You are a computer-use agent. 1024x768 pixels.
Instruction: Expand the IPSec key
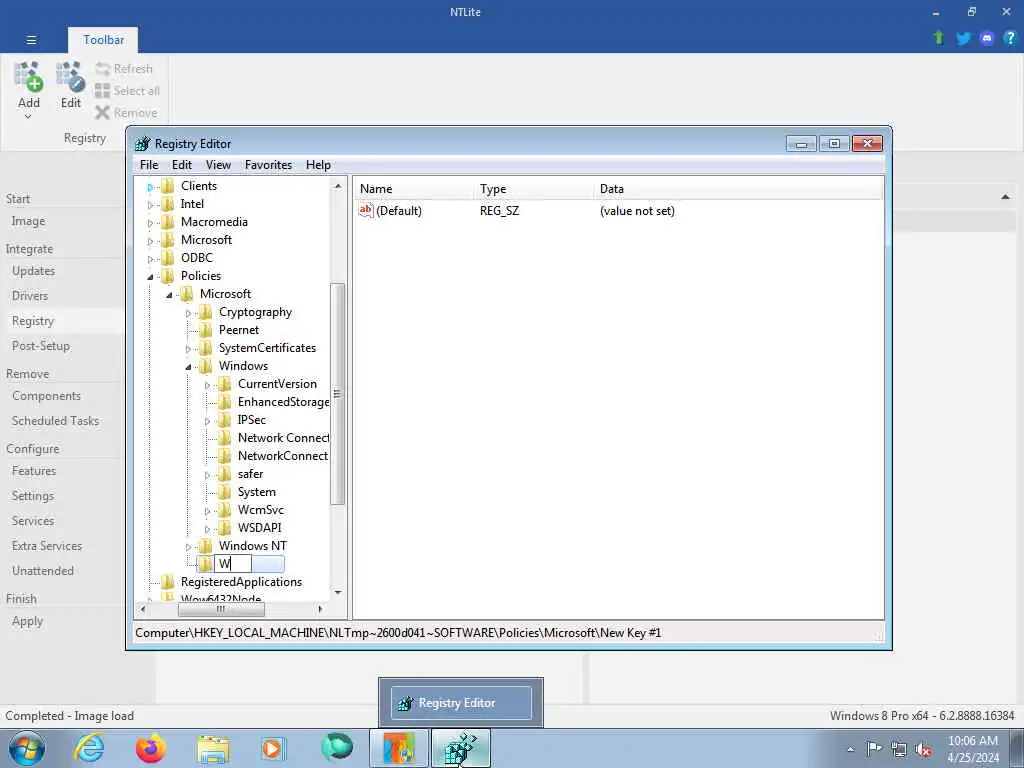pyautogui.click(x=207, y=421)
